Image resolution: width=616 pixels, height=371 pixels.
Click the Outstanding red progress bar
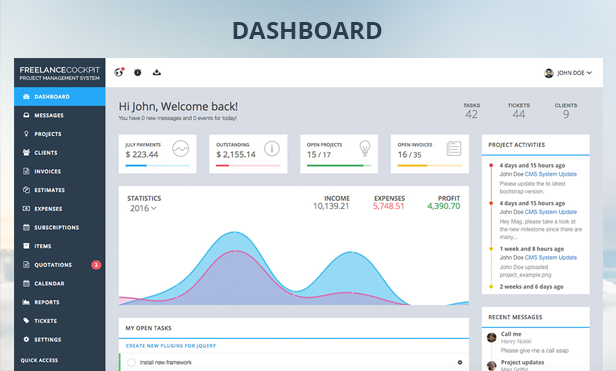(248, 165)
